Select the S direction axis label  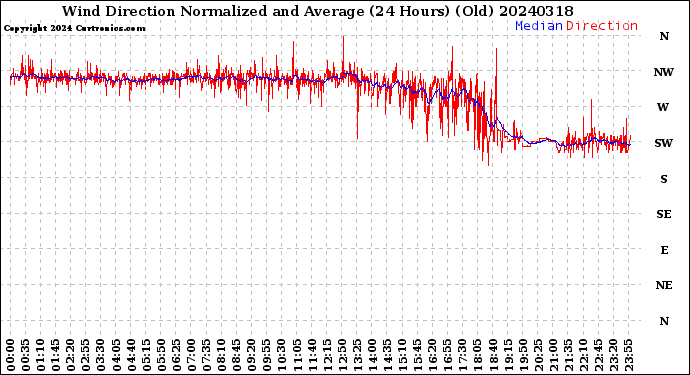click(x=664, y=179)
